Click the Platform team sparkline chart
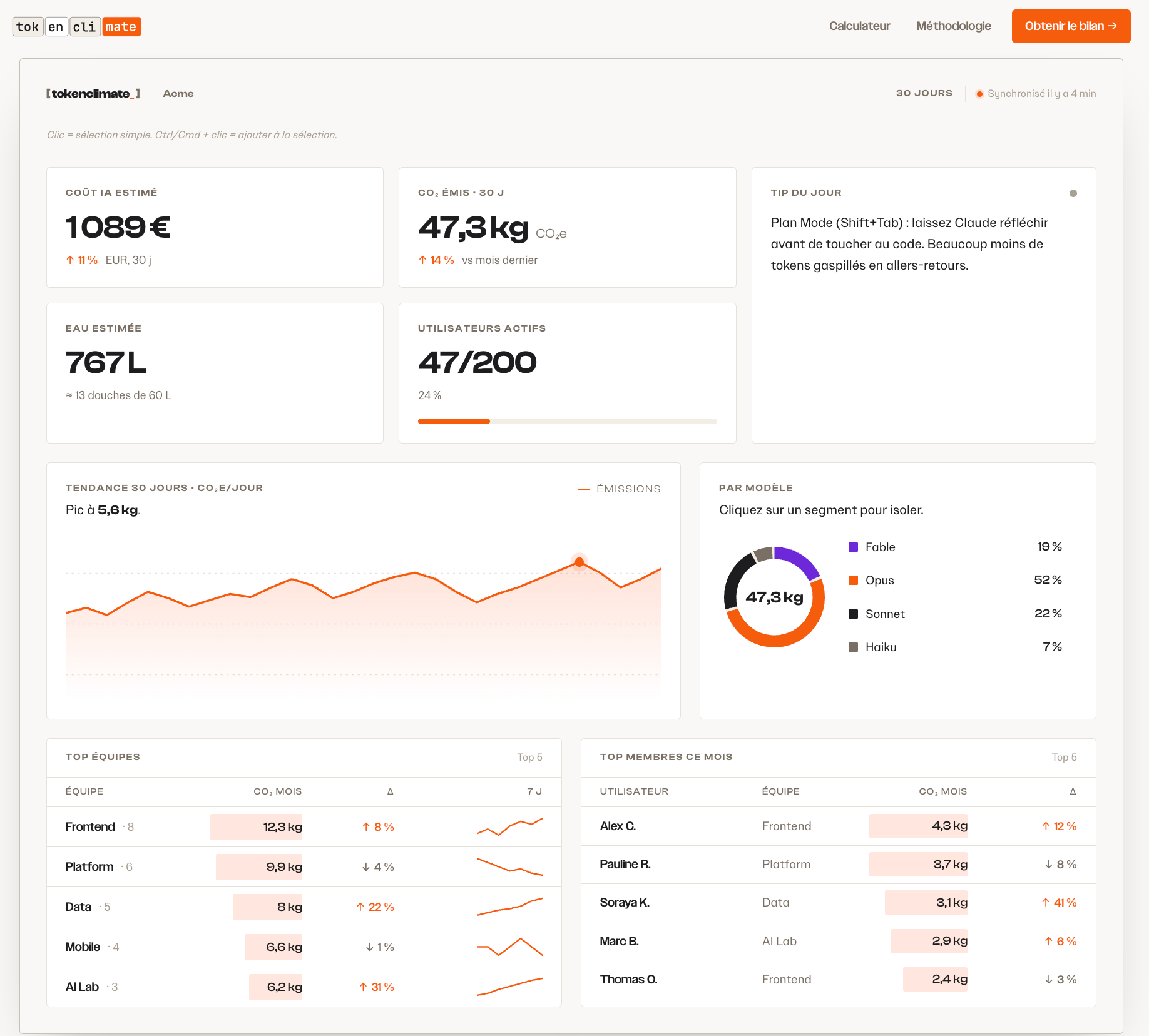Image resolution: width=1149 pixels, height=1036 pixels. 509,866
